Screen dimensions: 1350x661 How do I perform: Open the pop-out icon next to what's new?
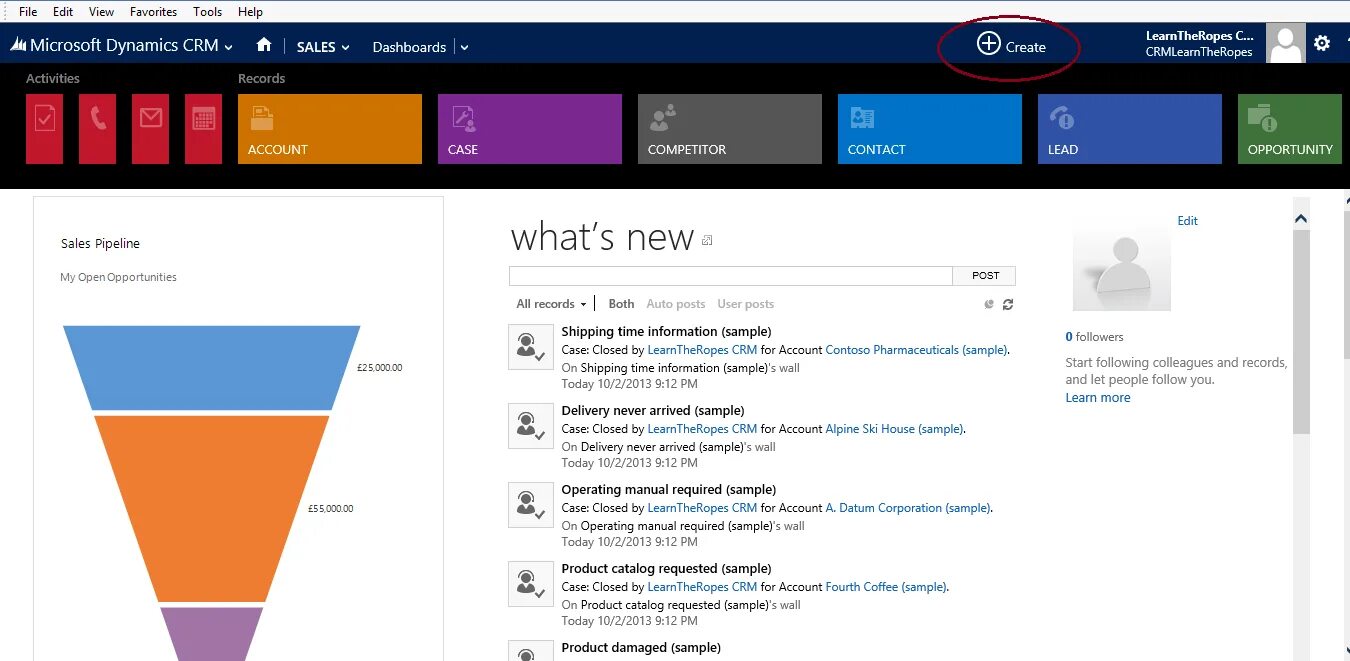[x=707, y=241]
